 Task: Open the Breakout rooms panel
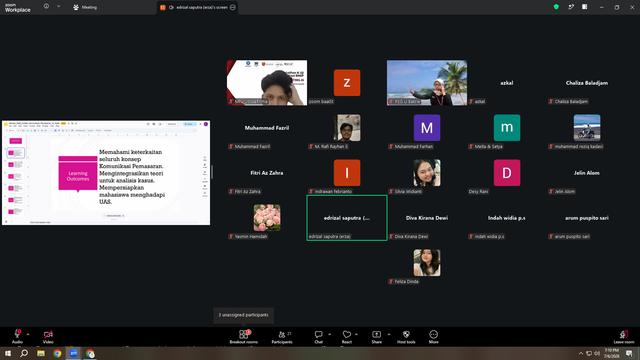tap(243, 336)
